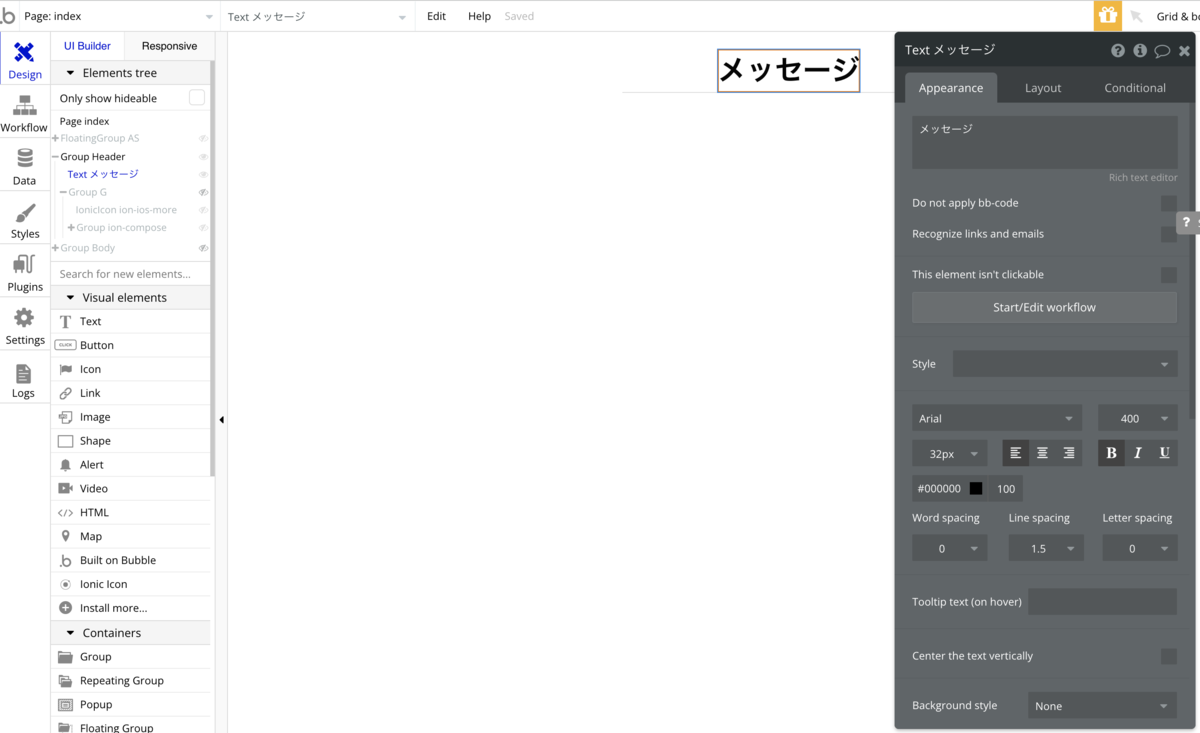The height and width of the screenshot is (733, 1200).
Task: Open the Styles brush icon
Action: [x=25, y=212]
